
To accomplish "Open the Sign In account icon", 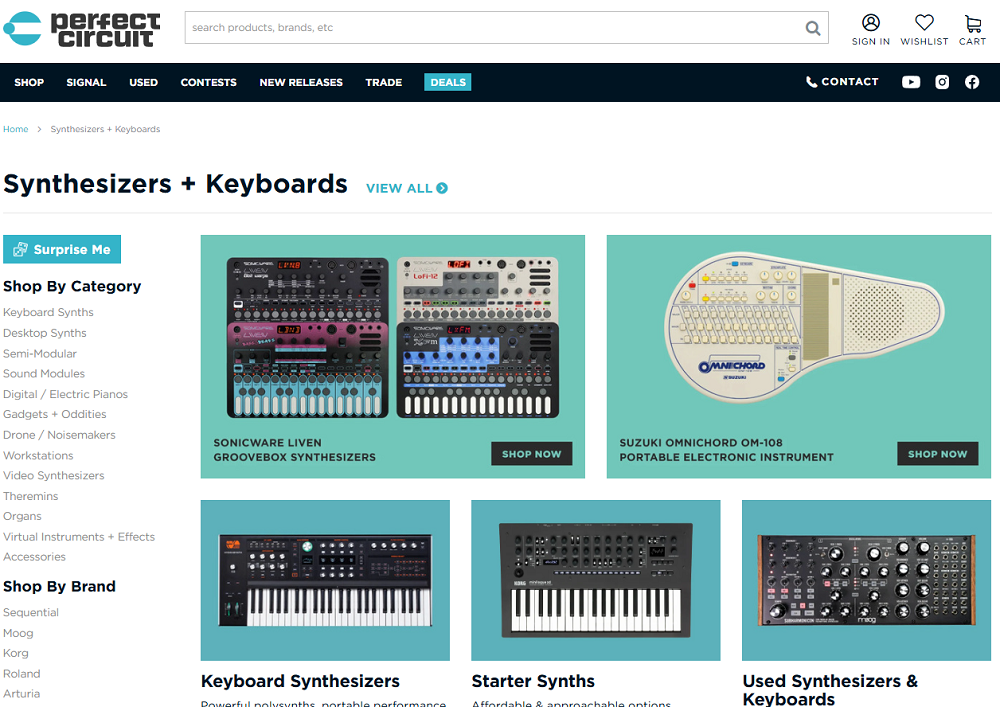I will coord(871,30).
